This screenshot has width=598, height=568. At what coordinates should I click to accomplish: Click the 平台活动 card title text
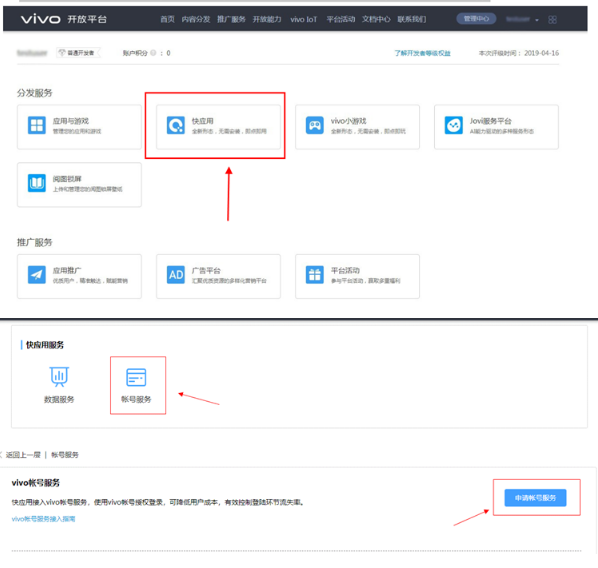click(345, 270)
